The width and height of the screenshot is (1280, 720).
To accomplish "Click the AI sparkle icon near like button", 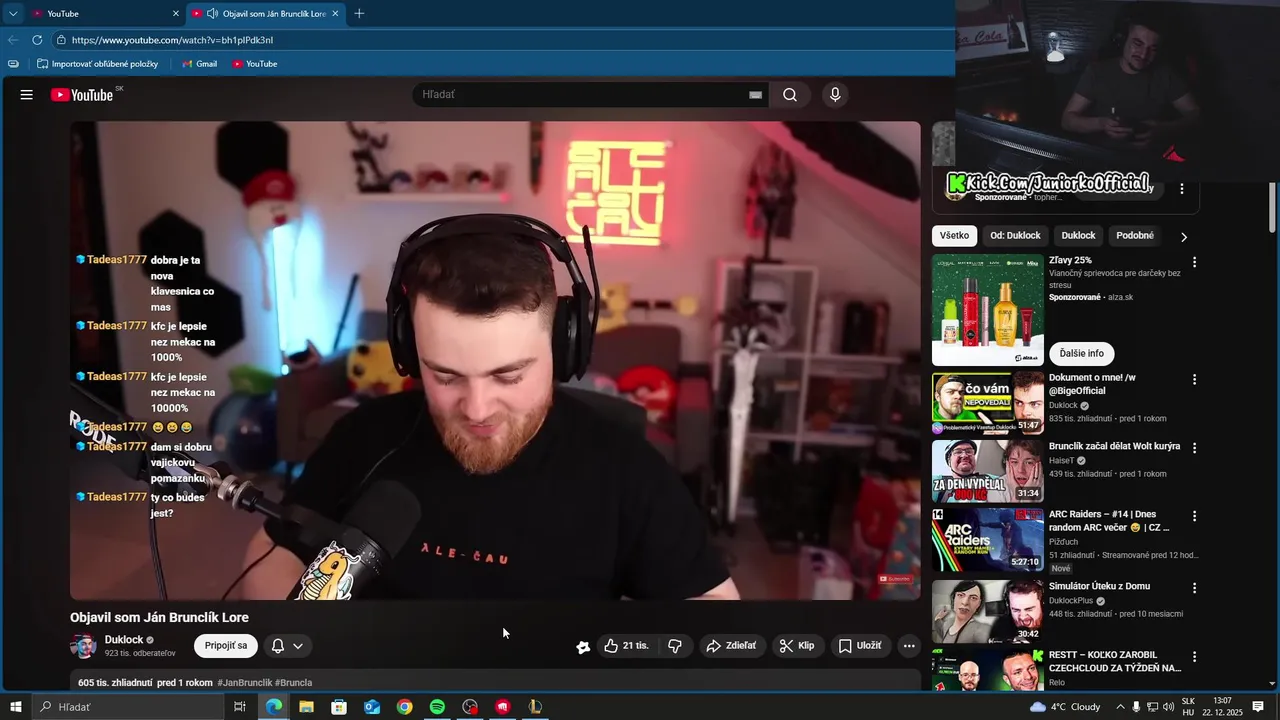I will point(583,647).
